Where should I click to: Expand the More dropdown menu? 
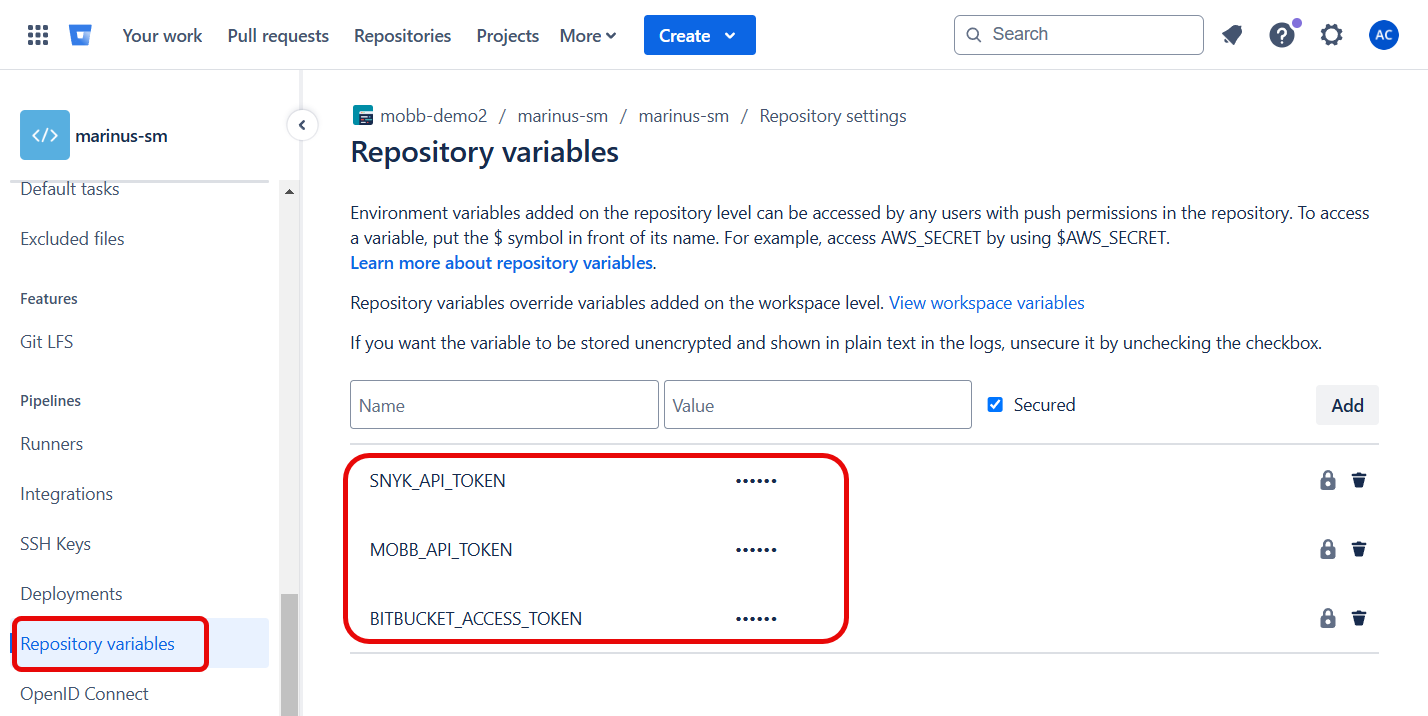(588, 36)
